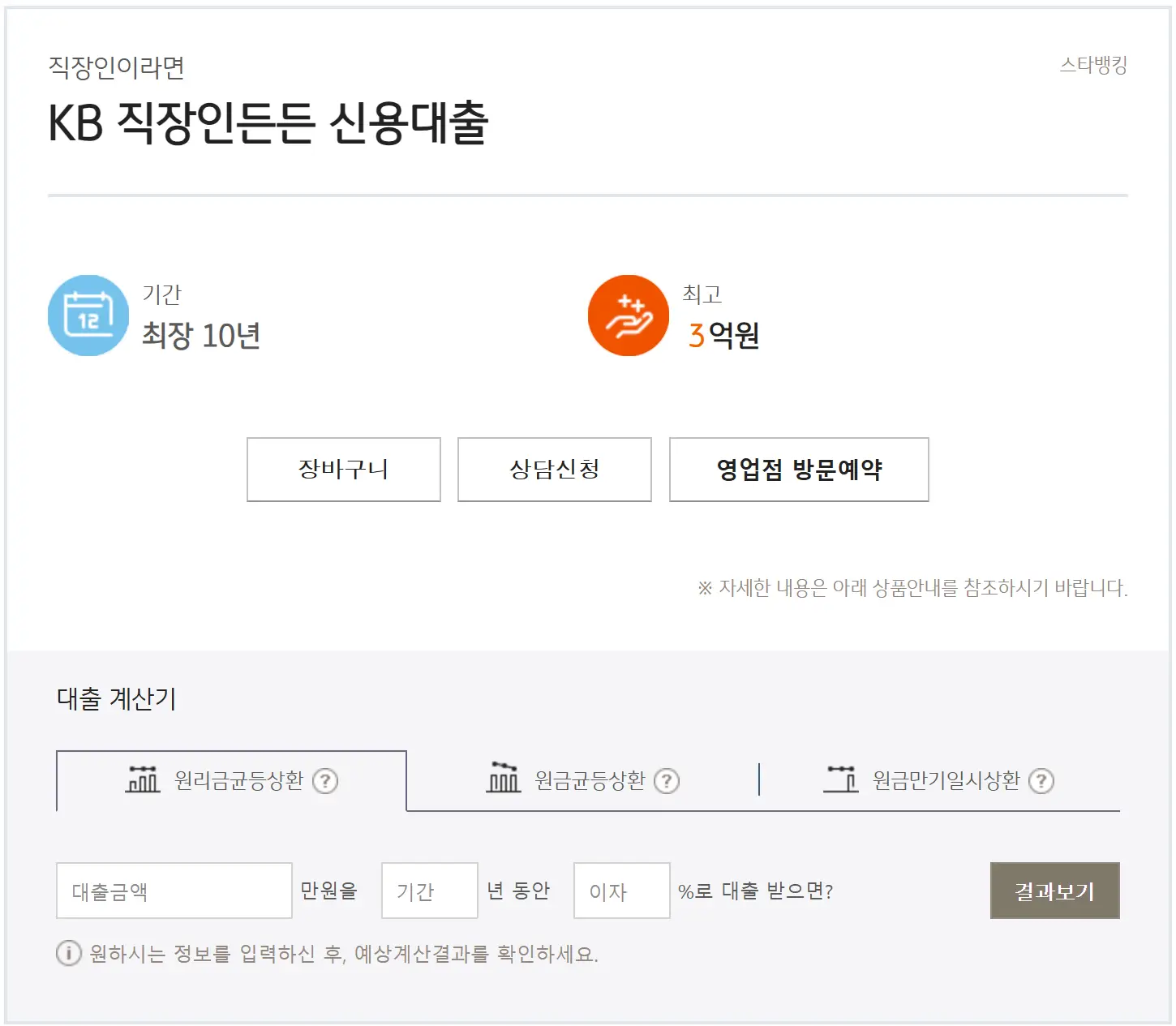Click the KB 직장인든든 신용대출 title
Screen dimensions: 1176x1026
pos(268,123)
